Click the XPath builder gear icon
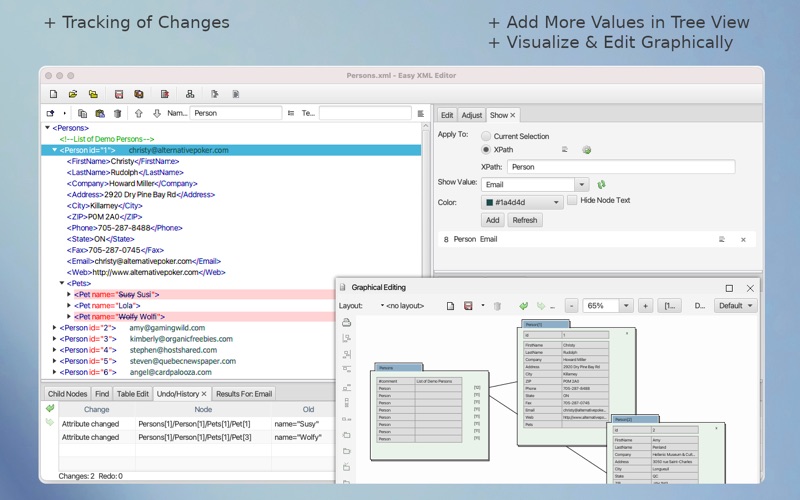800x500 pixels. 587,150
